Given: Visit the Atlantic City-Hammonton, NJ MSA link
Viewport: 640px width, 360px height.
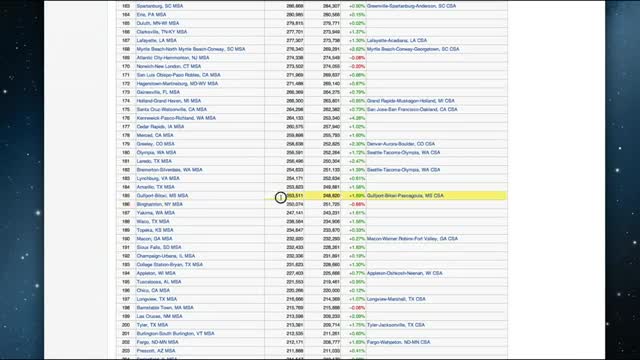Looking at the screenshot, I should [x=173, y=58].
